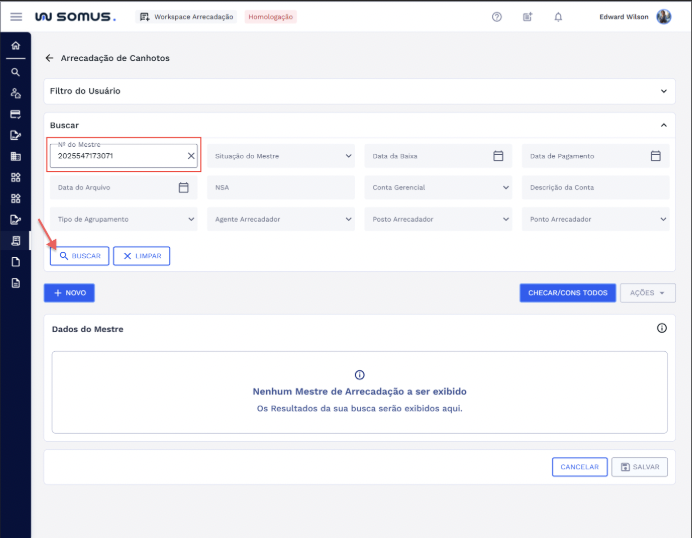The height and width of the screenshot is (538, 692).
Task: Open calendar for Data da Baixa
Action: coord(498,156)
